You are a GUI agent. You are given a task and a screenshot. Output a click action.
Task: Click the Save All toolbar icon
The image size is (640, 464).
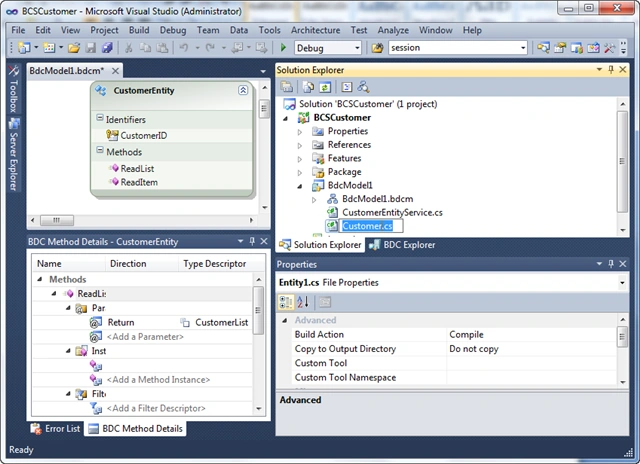[x=107, y=48]
